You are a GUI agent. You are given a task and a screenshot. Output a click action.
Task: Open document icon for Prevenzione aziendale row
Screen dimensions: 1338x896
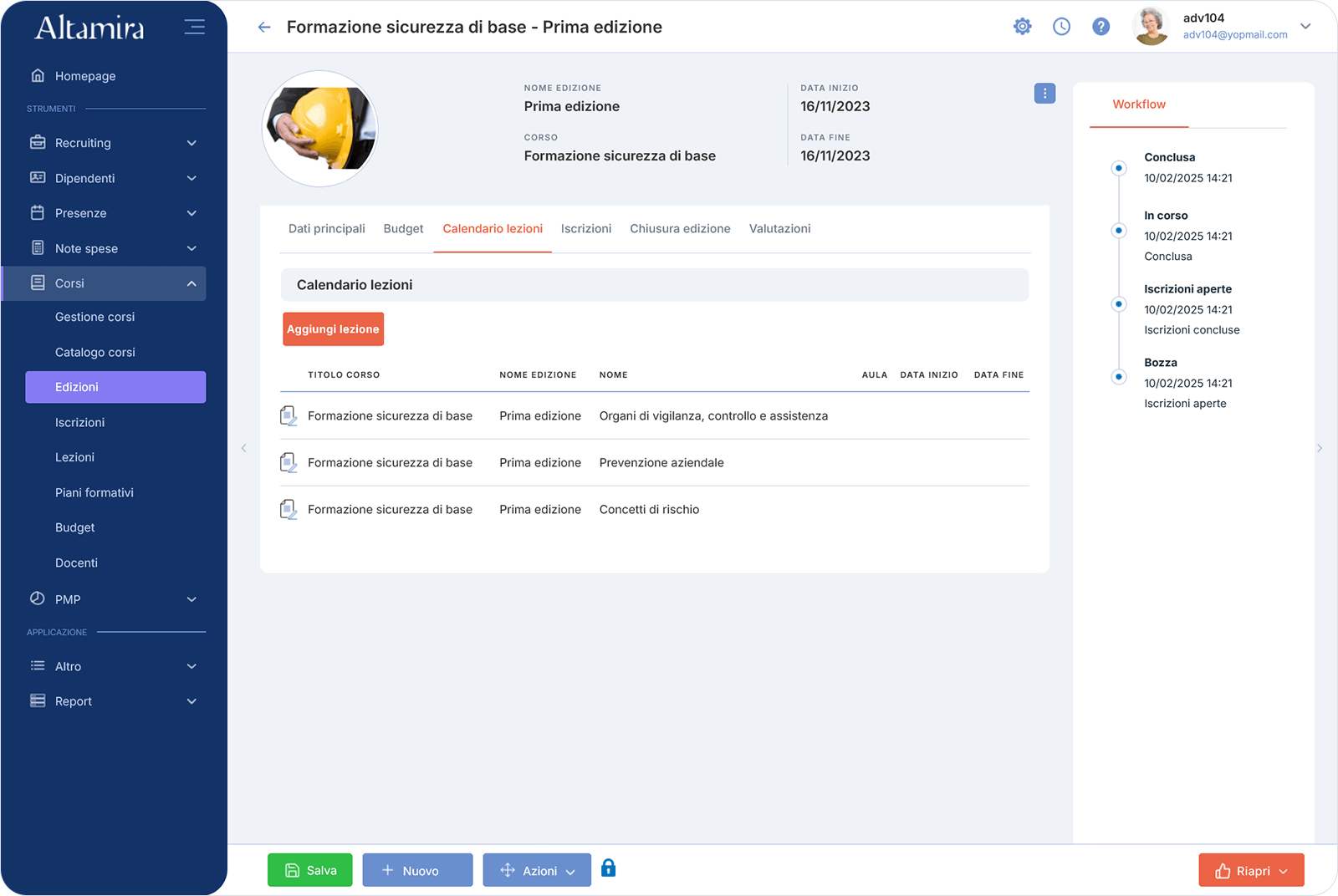[x=289, y=462]
